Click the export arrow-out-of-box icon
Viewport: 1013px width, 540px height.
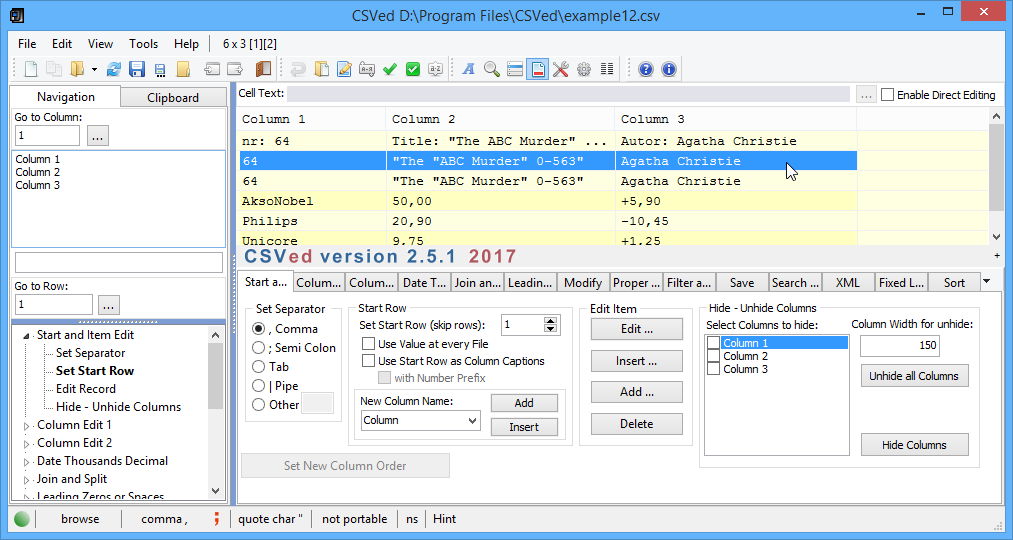[235, 69]
